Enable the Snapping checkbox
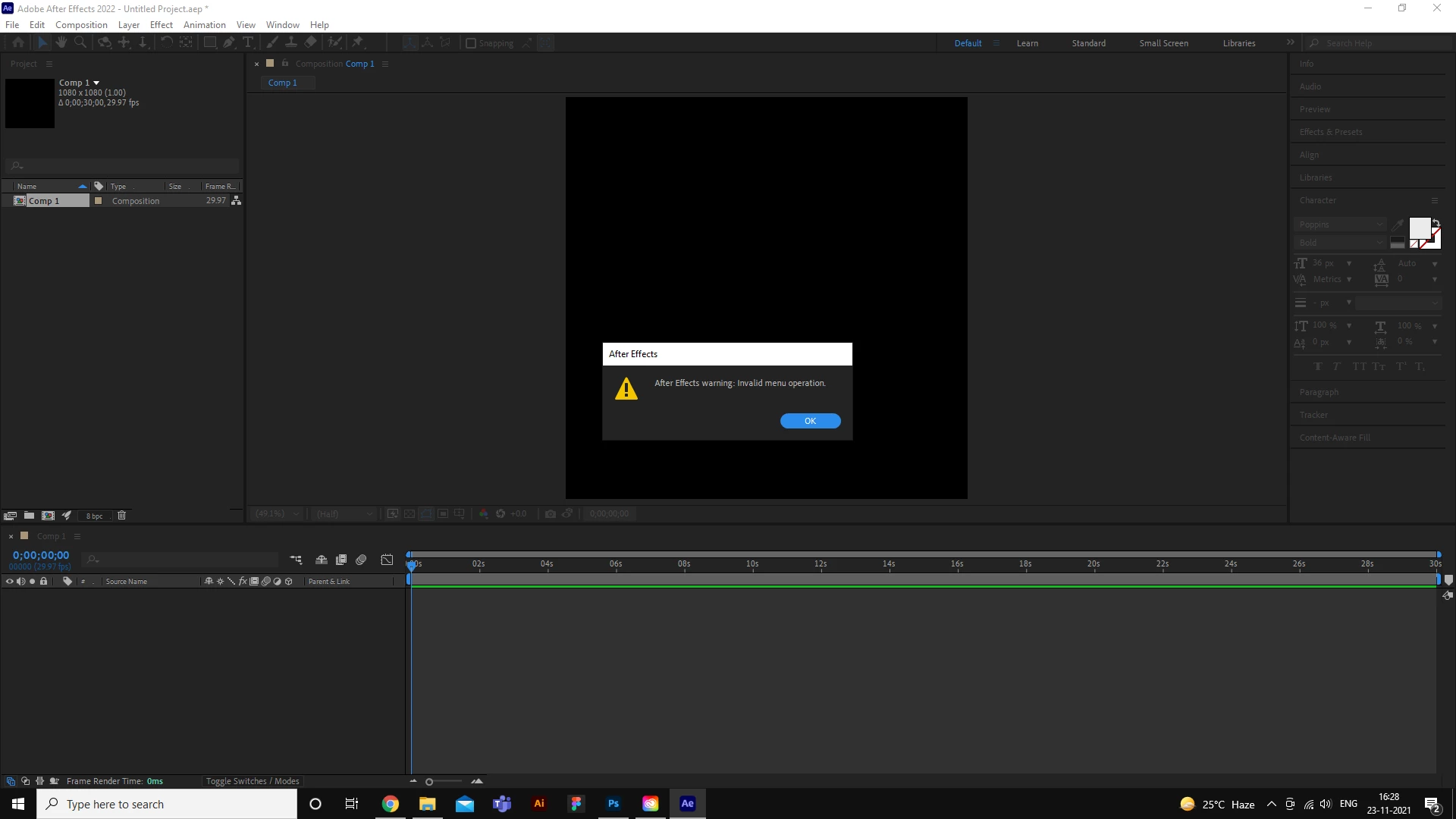1456x819 pixels. (x=471, y=43)
